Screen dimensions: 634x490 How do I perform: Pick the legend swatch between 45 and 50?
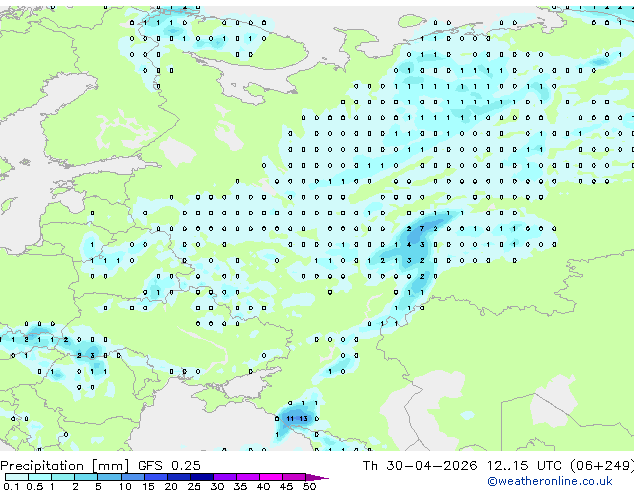pyautogui.click(x=294, y=477)
